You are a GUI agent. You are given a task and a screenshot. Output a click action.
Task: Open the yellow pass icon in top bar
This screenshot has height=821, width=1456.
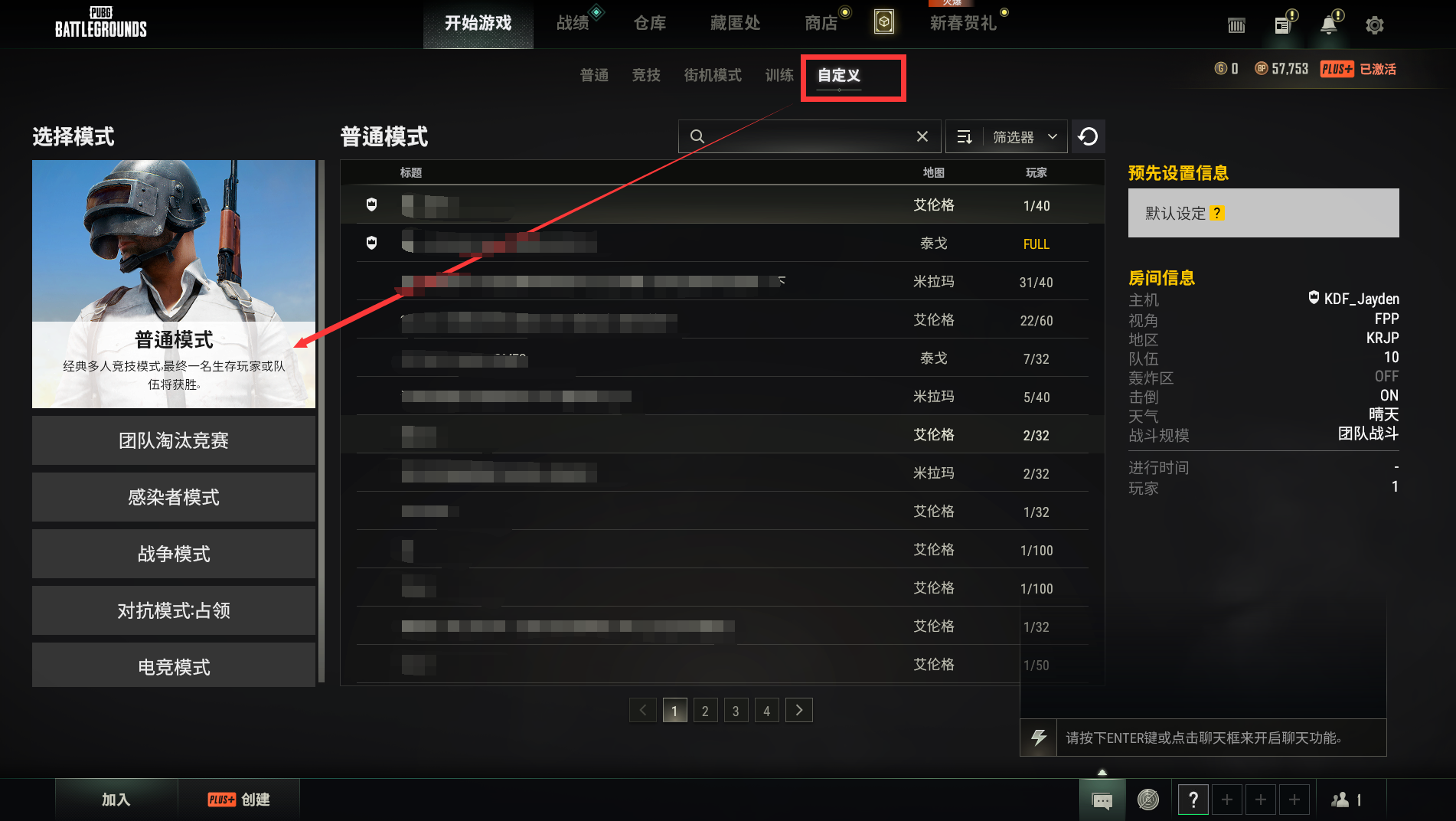point(884,22)
